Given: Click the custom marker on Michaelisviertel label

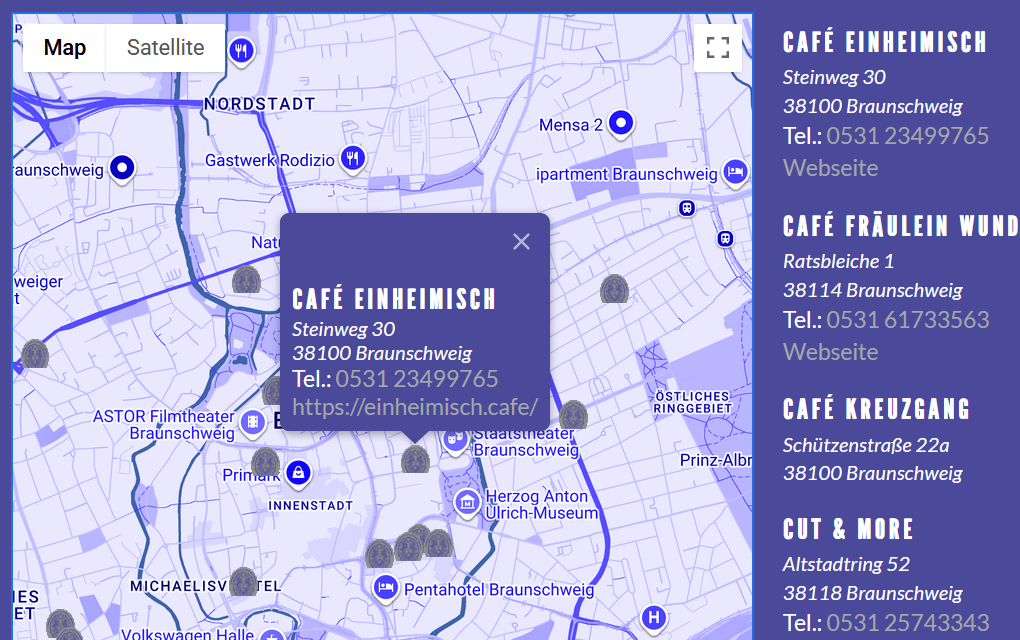Looking at the screenshot, I should click(x=244, y=581).
